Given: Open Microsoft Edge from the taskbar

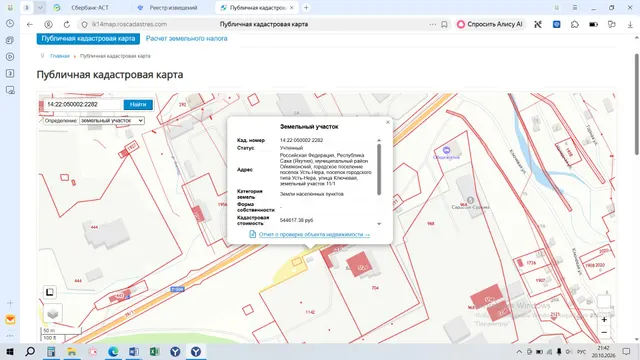Looking at the screenshot, I should (x=113, y=352).
